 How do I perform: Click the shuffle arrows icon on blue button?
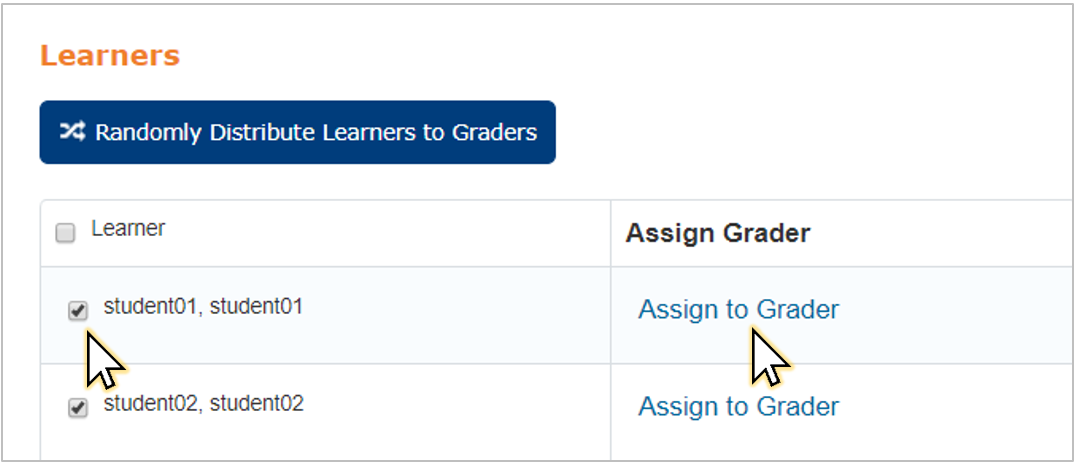pyautogui.click(x=72, y=132)
